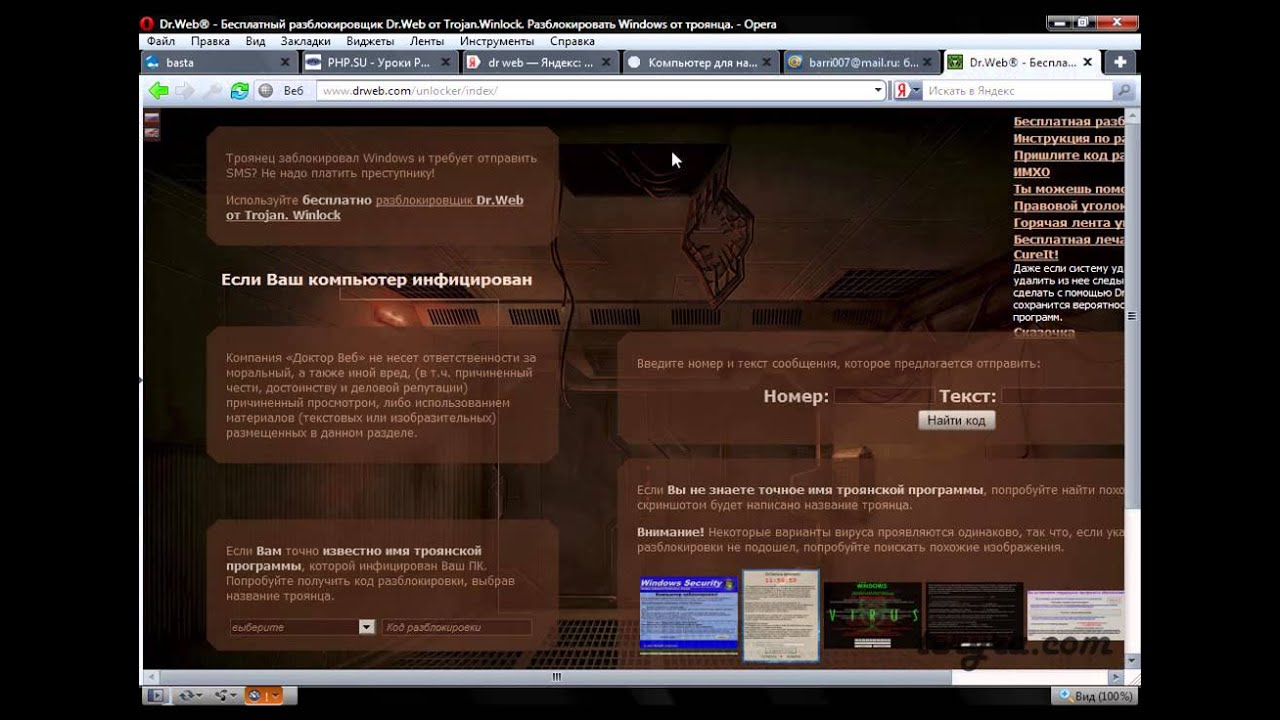Close the PHP.SU tab
This screenshot has height=720, width=1280.
(x=445, y=62)
